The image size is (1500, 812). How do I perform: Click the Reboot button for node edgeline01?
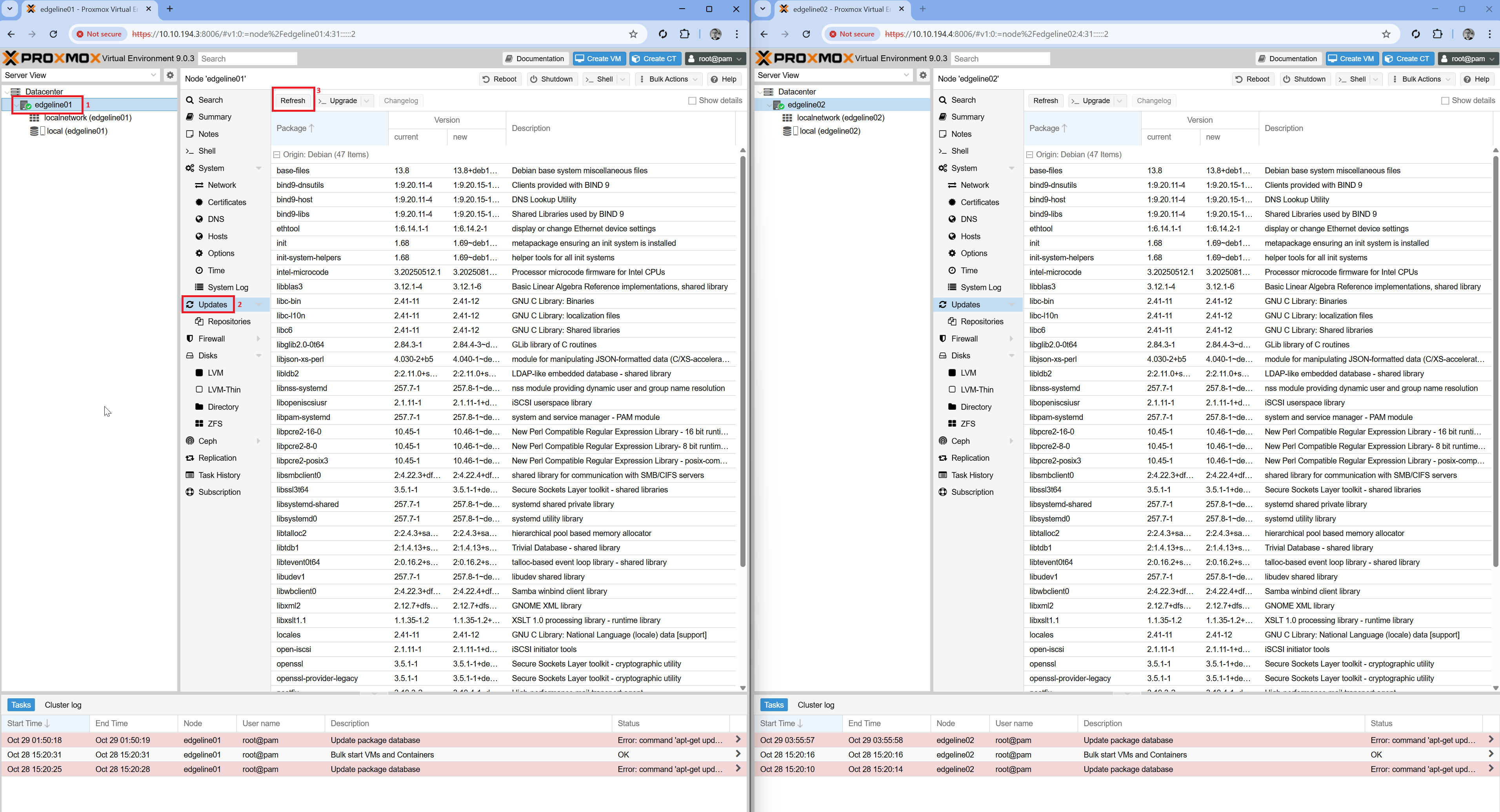point(500,79)
